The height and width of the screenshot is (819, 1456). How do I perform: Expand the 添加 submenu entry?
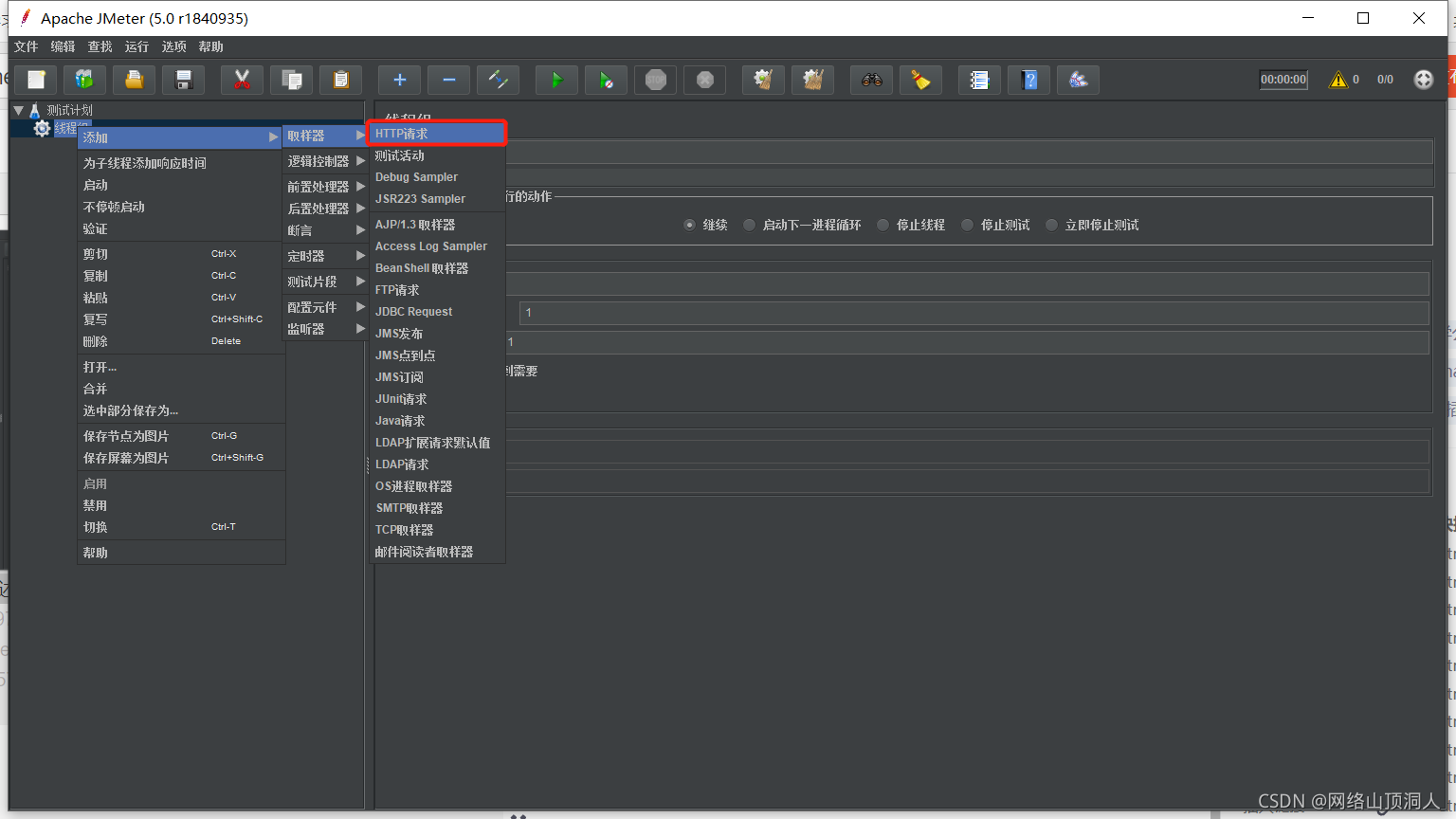tap(180, 137)
